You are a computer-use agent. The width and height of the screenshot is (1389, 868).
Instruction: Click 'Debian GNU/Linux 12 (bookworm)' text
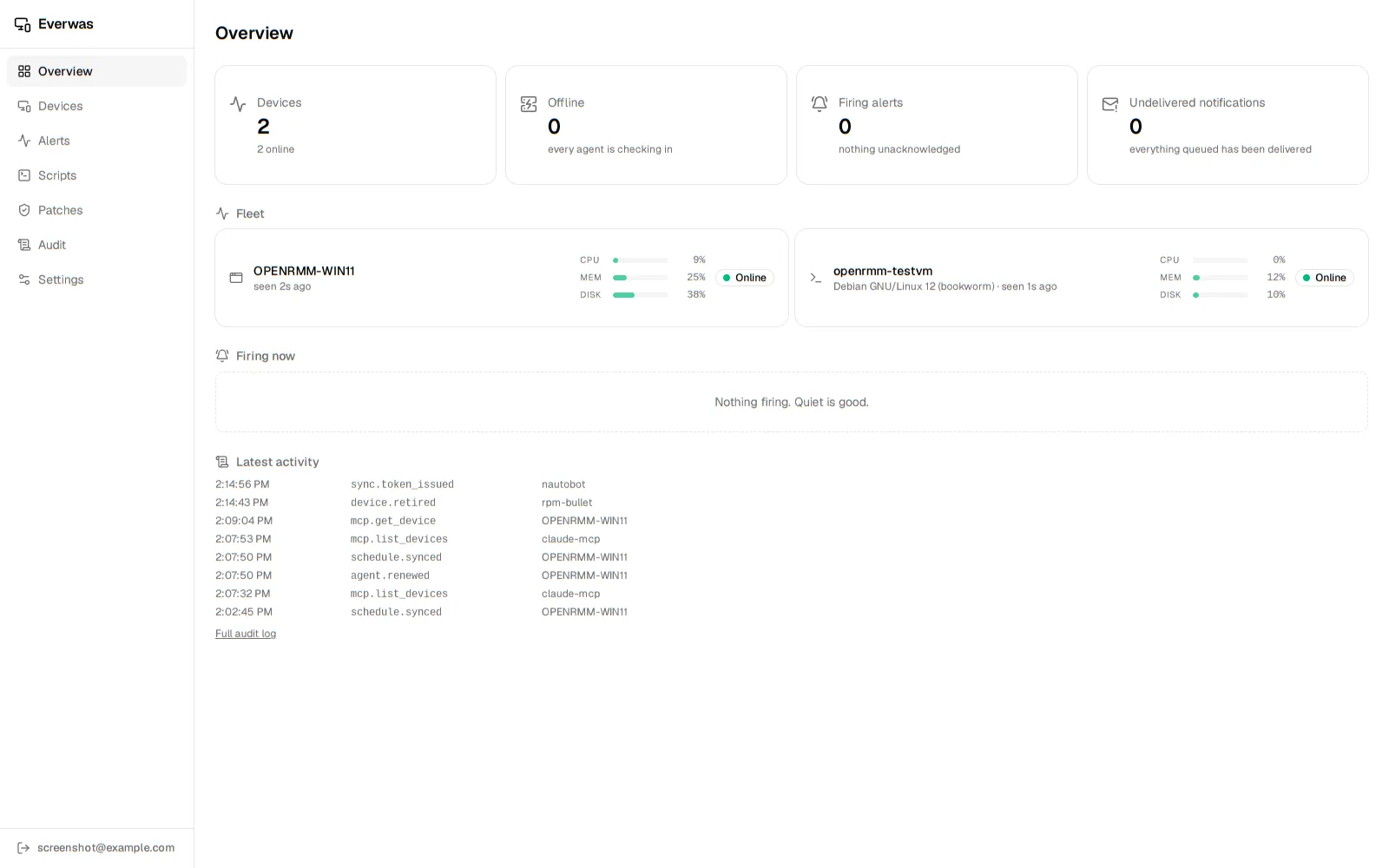pyautogui.click(x=914, y=286)
